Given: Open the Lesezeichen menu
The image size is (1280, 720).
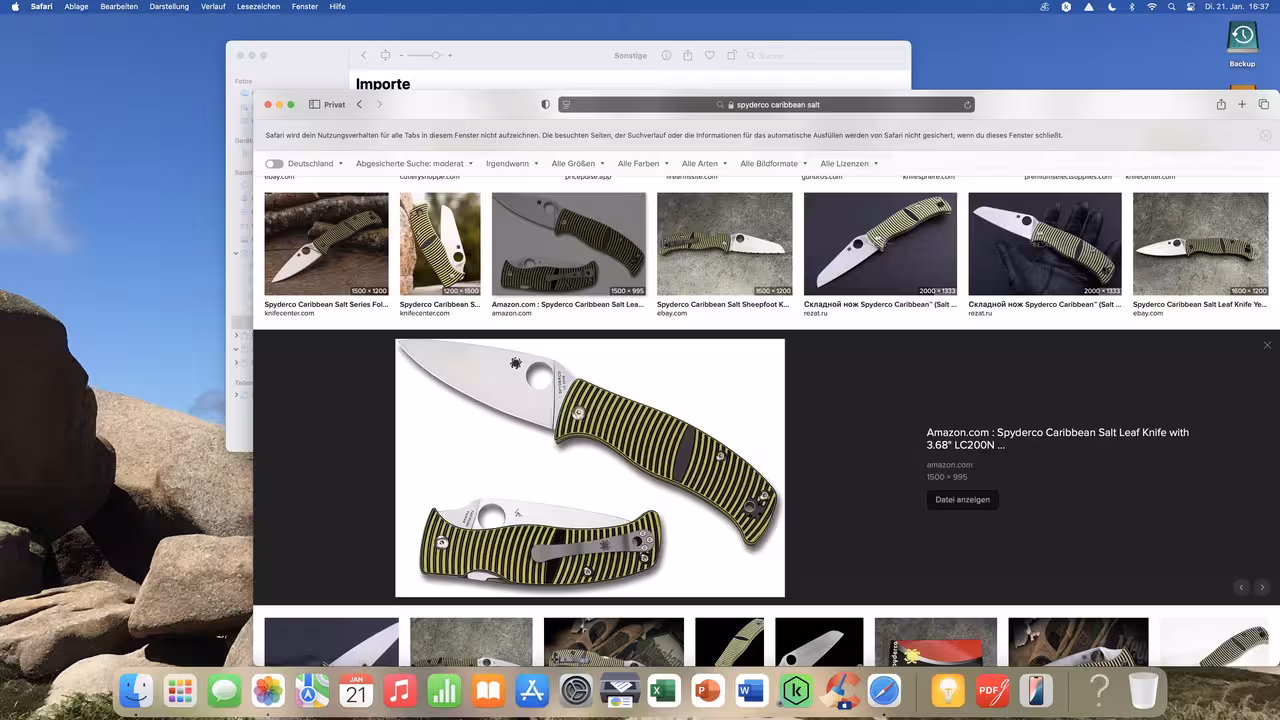Looking at the screenshot, I should pyautogui.click(x=258, y=6).
